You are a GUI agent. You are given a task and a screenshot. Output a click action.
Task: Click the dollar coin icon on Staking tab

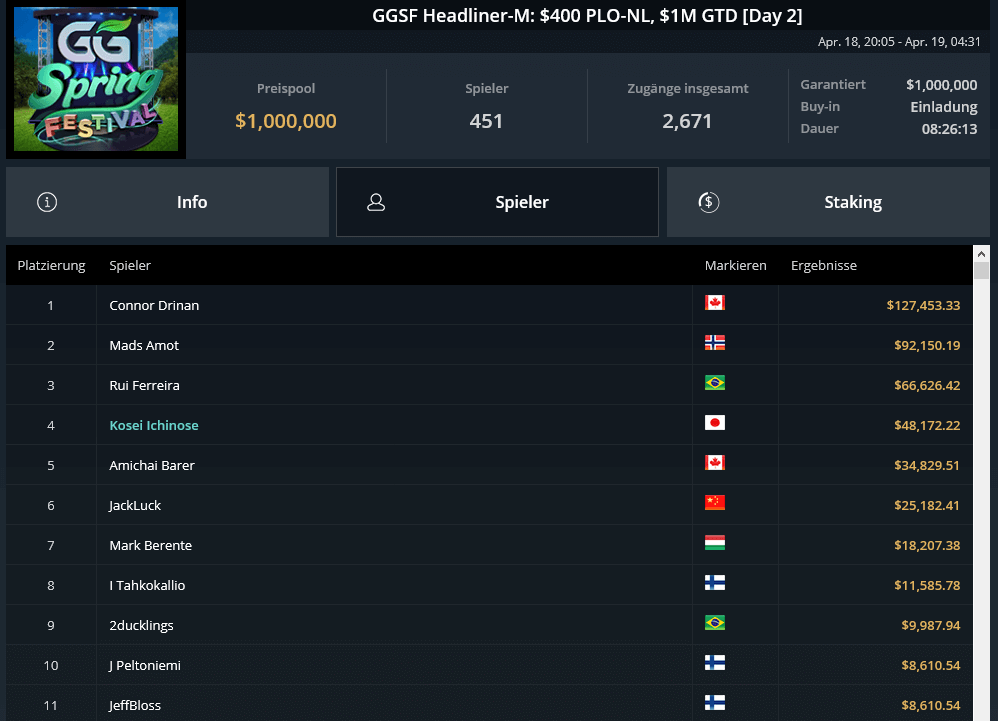tap(709, 201)
